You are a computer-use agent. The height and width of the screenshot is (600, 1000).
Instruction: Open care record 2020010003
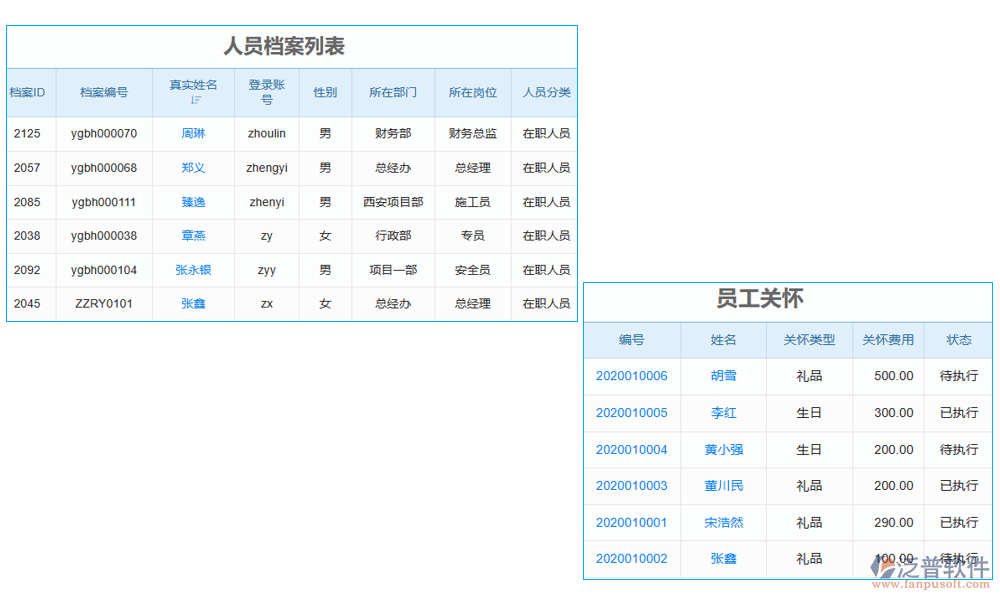point(631,486)
